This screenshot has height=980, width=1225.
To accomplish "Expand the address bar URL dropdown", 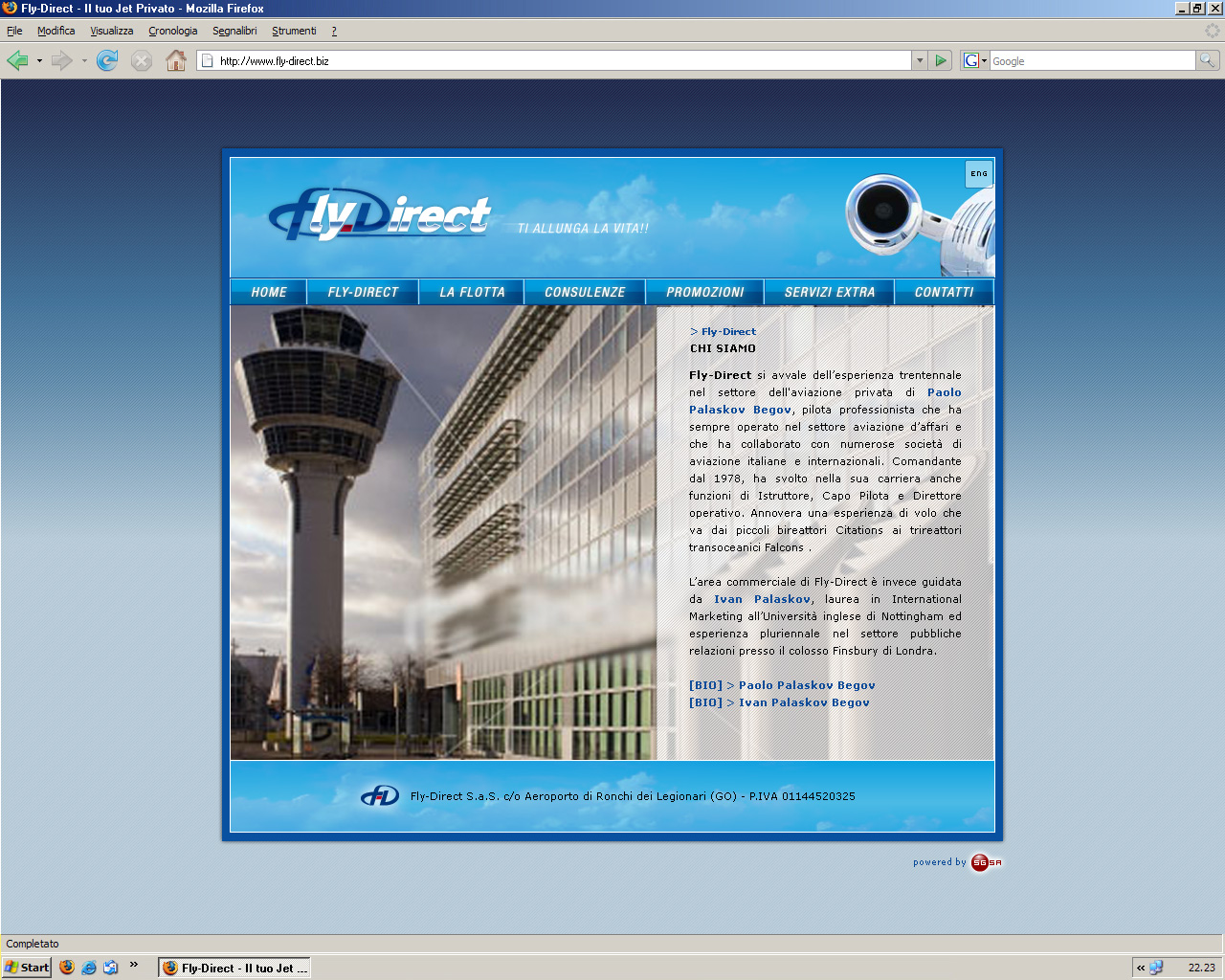I will click(x=920, y=61).
